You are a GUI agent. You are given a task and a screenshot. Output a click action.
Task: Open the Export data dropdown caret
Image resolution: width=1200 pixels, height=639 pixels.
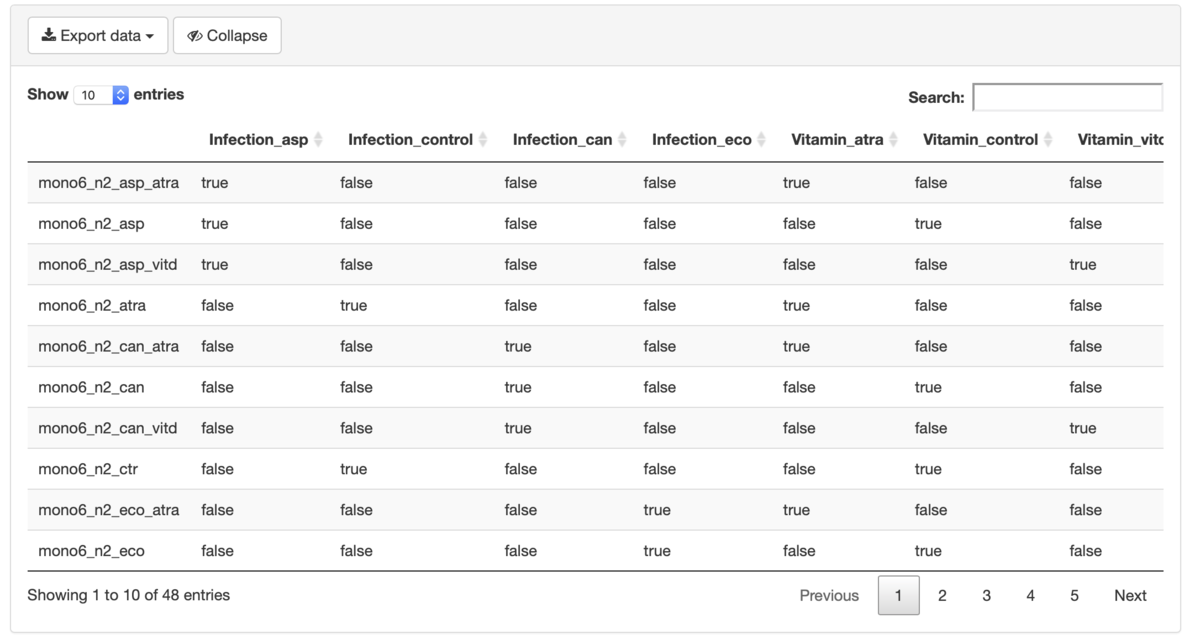[x=150, y=37]
